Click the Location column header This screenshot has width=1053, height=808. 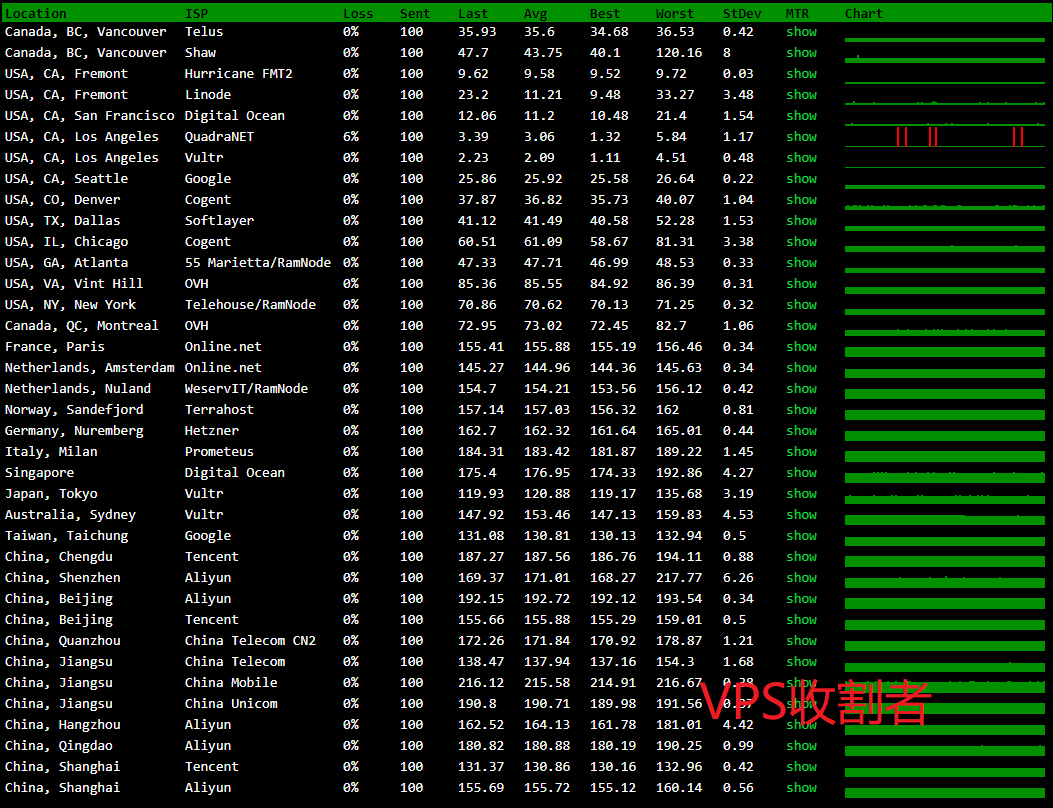pos(36,14)
